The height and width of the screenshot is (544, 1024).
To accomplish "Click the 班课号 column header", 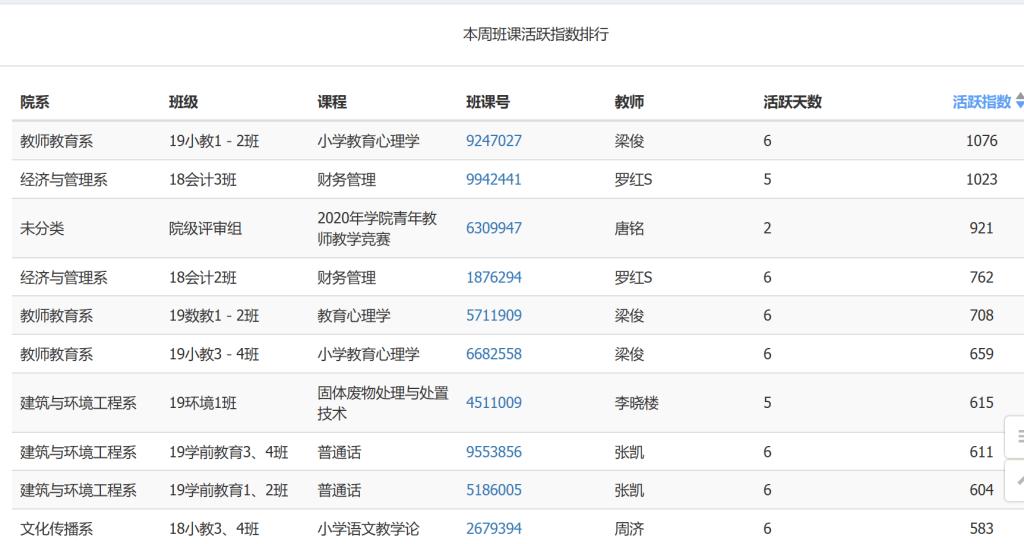I will tap(487, 102).
